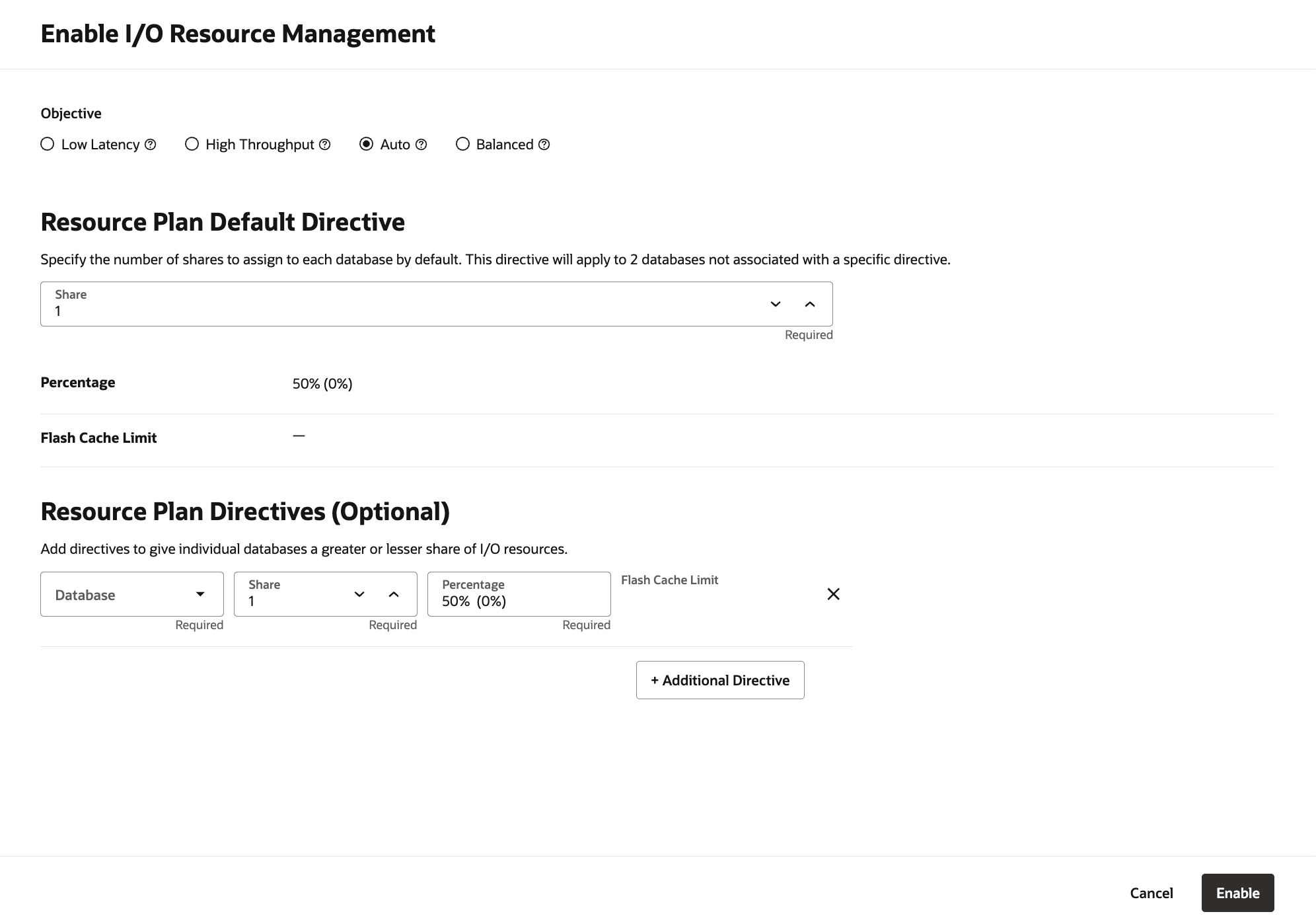Select the High Throughput objective
Viewport: 1316px width, 916px height.
point(192,144)
